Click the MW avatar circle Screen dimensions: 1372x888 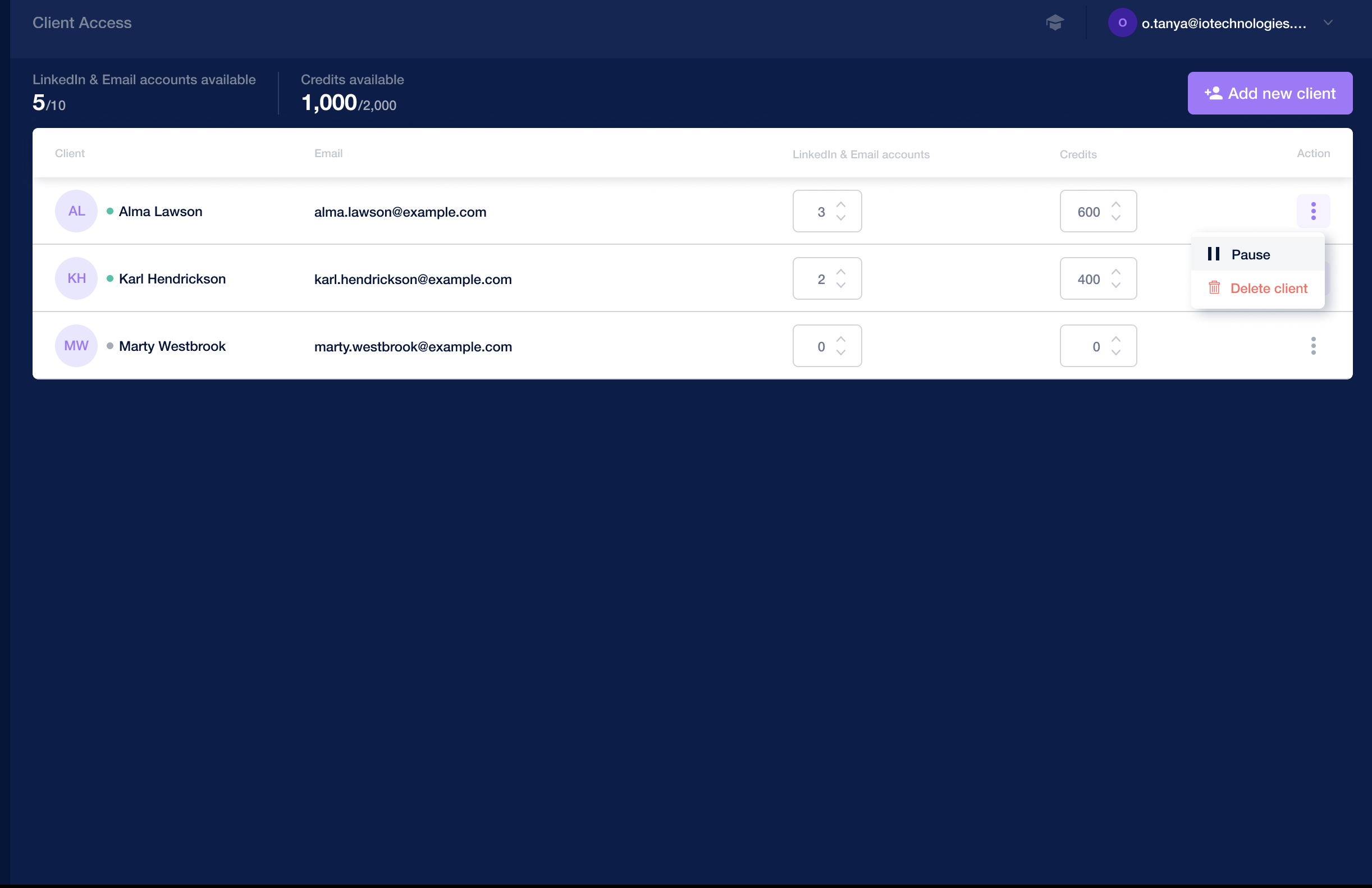[76, 346]
